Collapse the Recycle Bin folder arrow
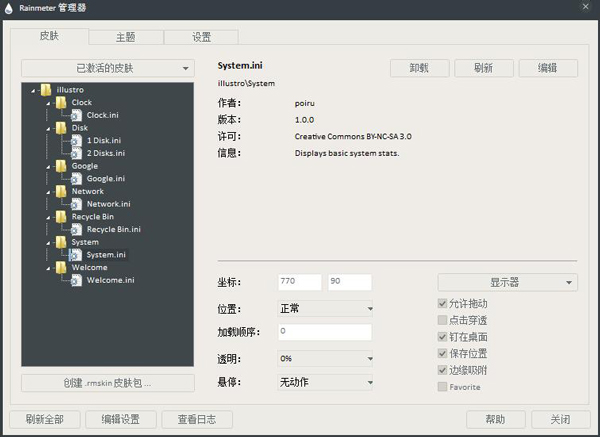The height and width of the screenshot is (437, 600). click(x=48, y=218)
